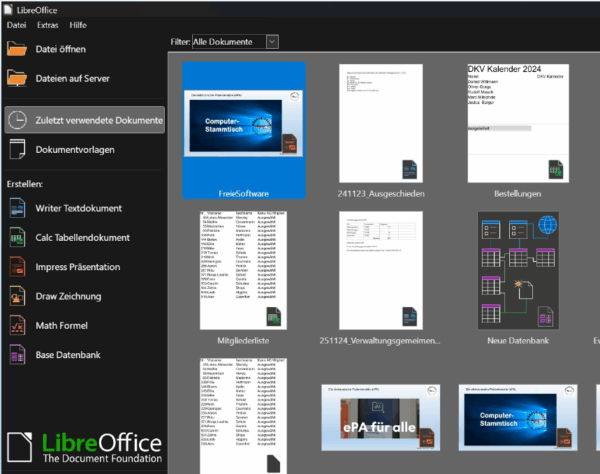Open the Extras menu
Screen dimensions: 600x474
pos(47,24)
